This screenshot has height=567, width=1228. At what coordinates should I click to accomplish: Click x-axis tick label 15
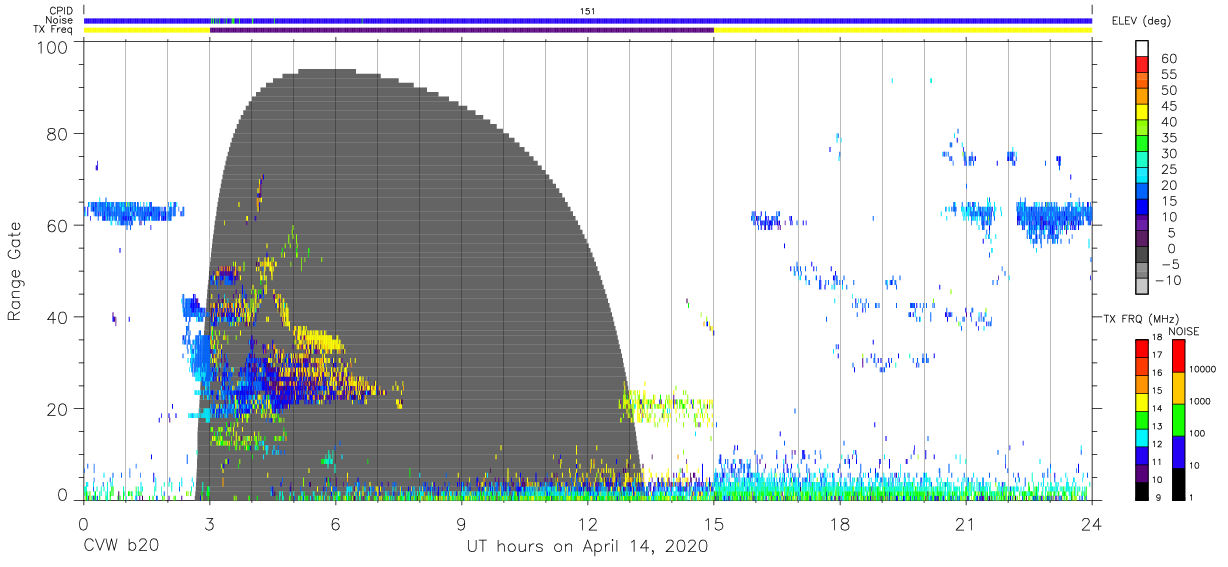click(714, 523)
